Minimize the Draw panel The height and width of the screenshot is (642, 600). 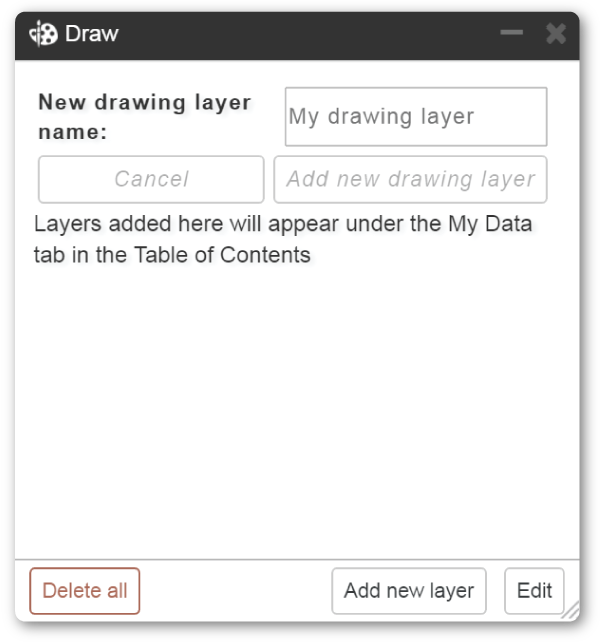[512, 32]
